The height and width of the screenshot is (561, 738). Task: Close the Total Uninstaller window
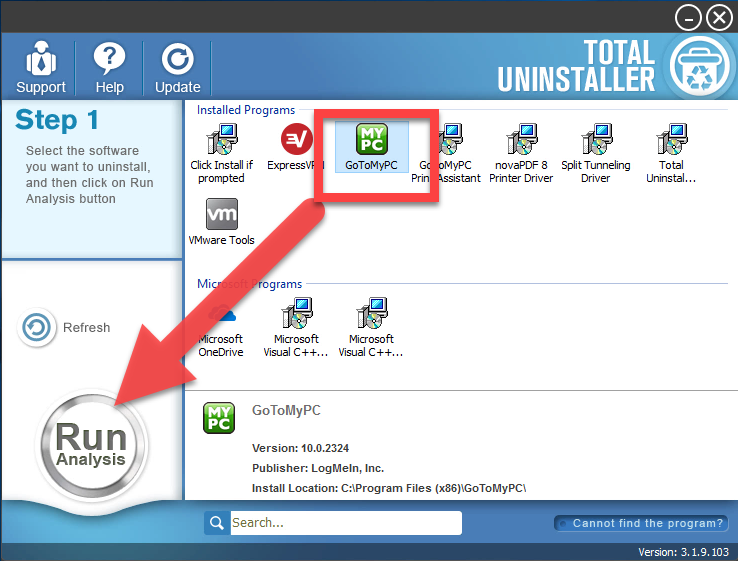[719, 18]
